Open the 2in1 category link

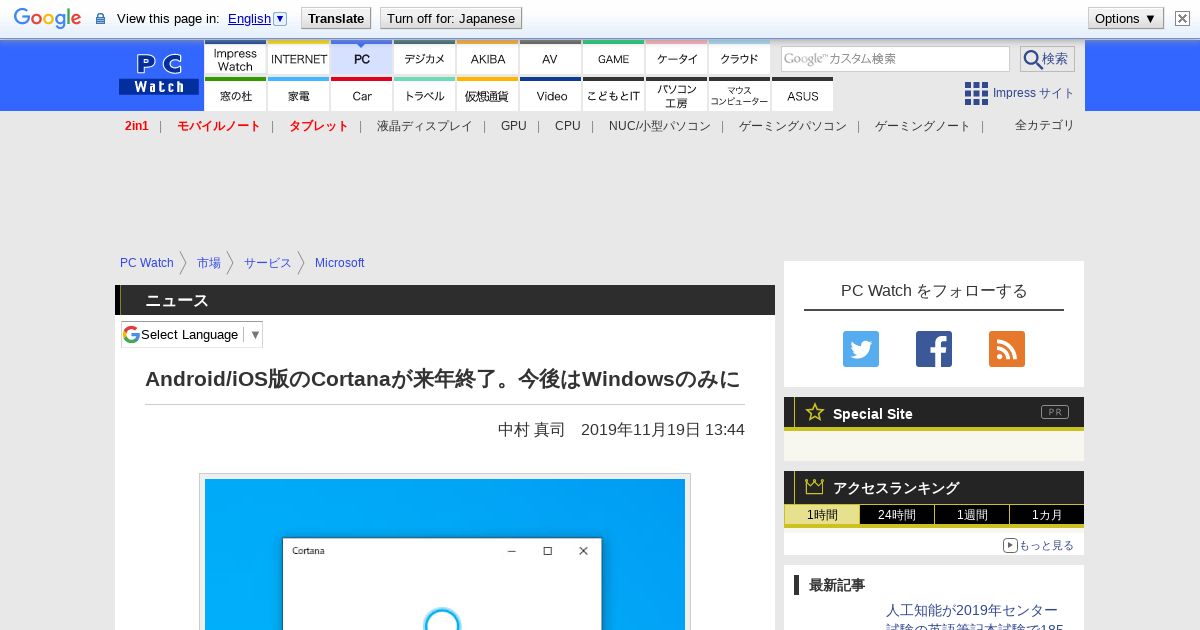coord(136,126)
